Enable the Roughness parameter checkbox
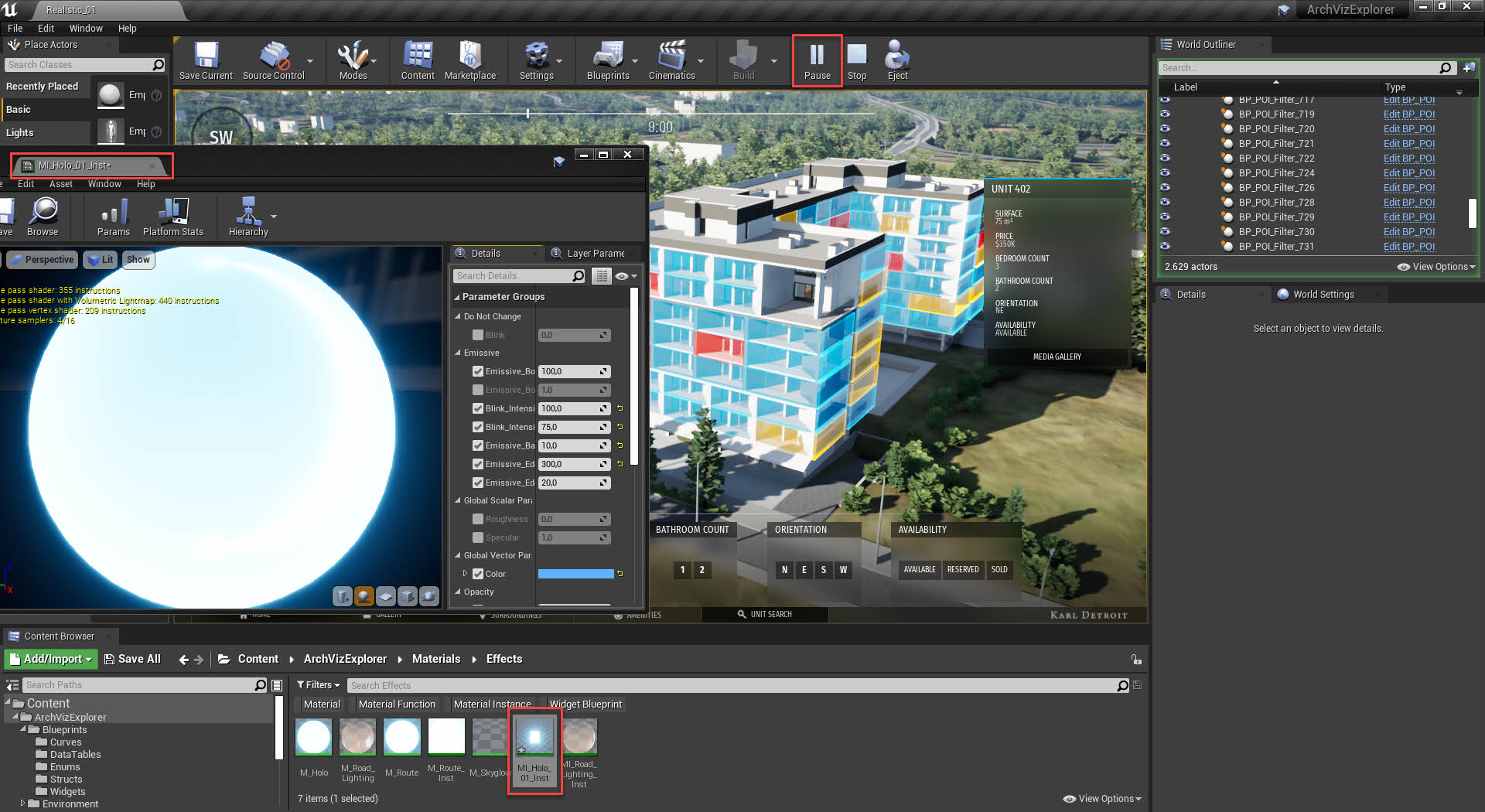The image size is (1485, 812). 478,519
